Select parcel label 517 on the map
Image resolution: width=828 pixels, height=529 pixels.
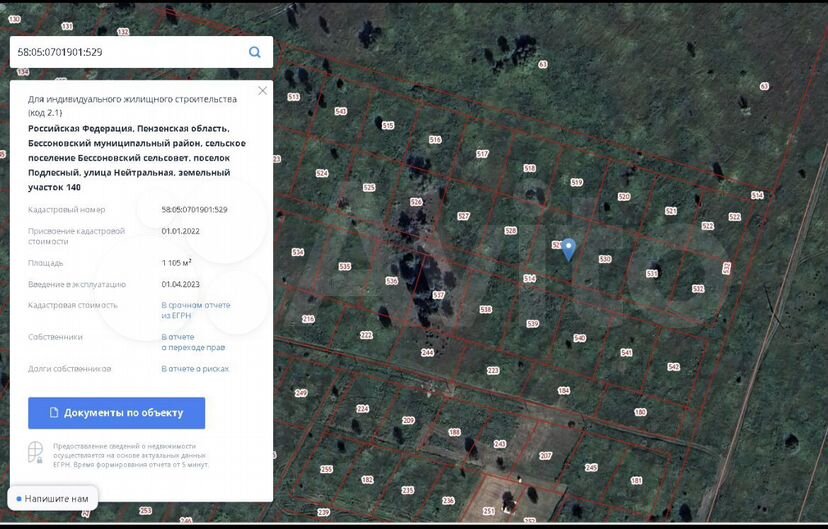click(482, 154)
